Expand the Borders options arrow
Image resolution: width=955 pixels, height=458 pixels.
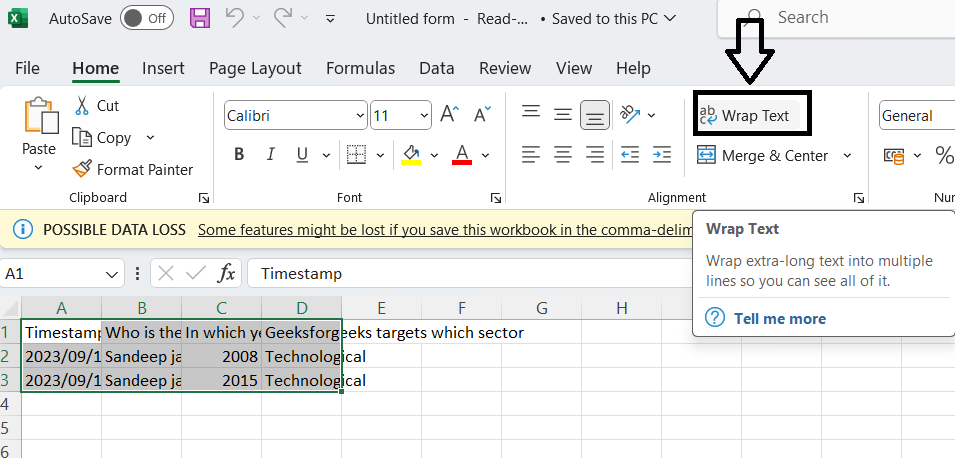pos(380,155)
